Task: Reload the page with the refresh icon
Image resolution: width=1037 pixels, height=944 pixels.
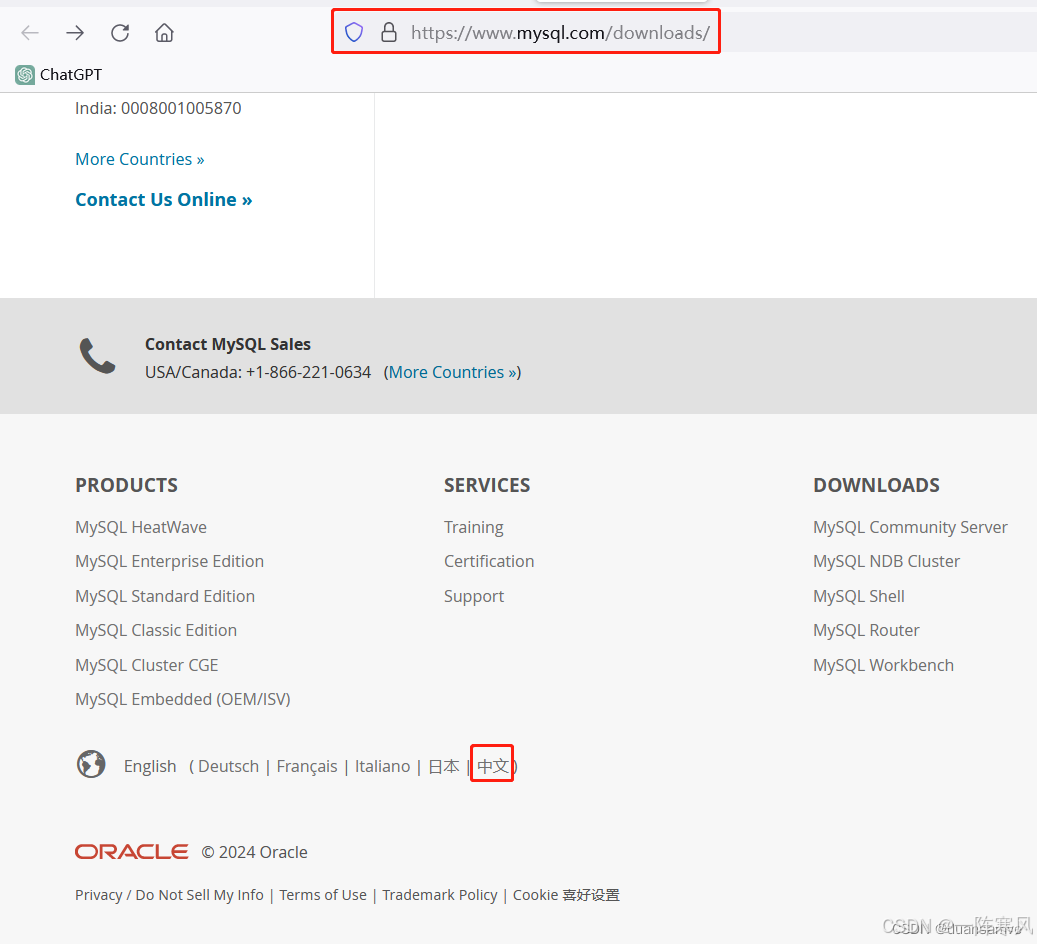Action: point(120,32)
